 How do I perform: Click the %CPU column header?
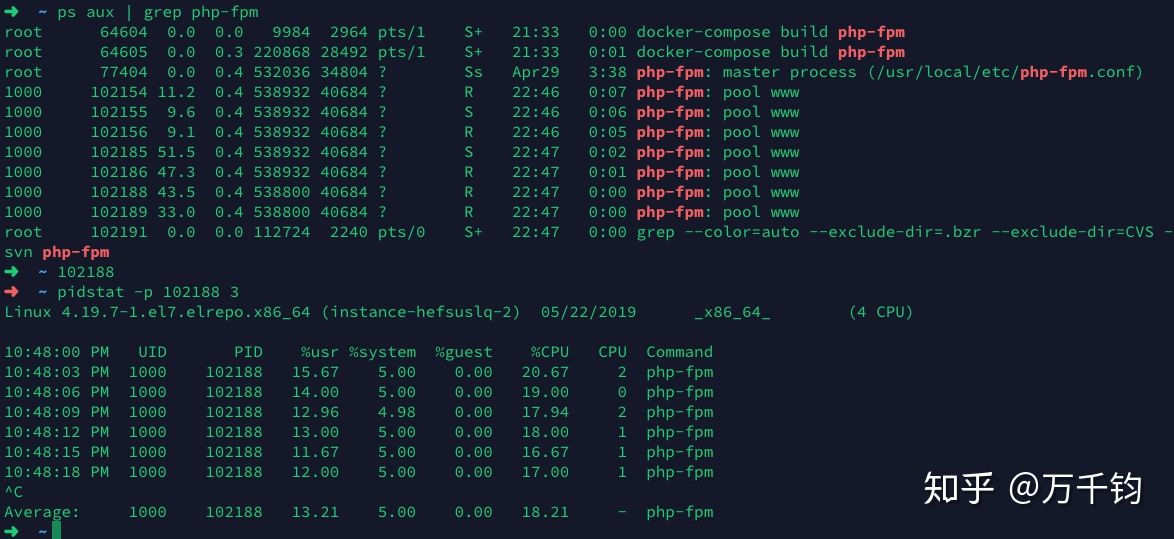point(549,352)
